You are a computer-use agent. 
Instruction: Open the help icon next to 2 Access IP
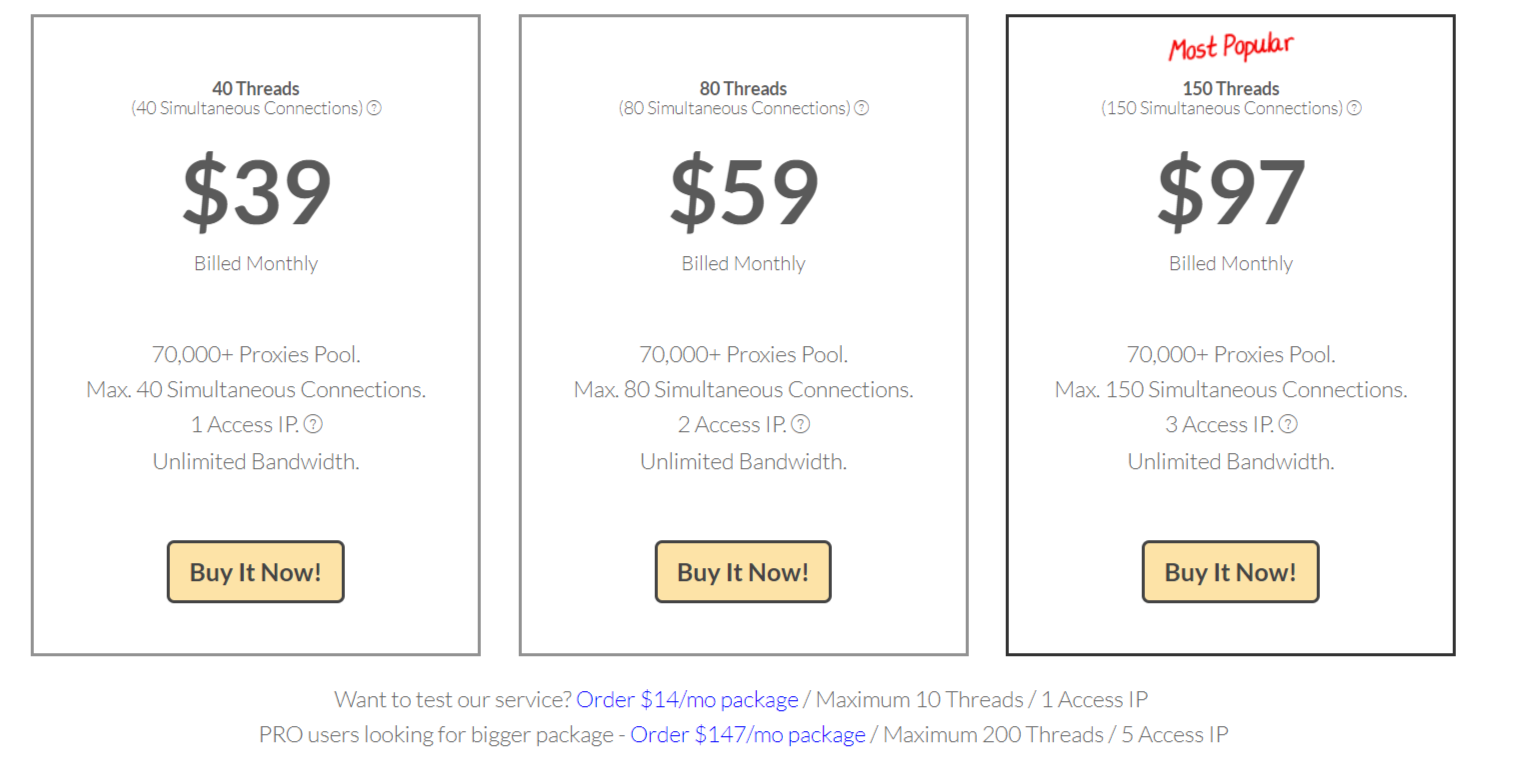[x=800, y=424]
